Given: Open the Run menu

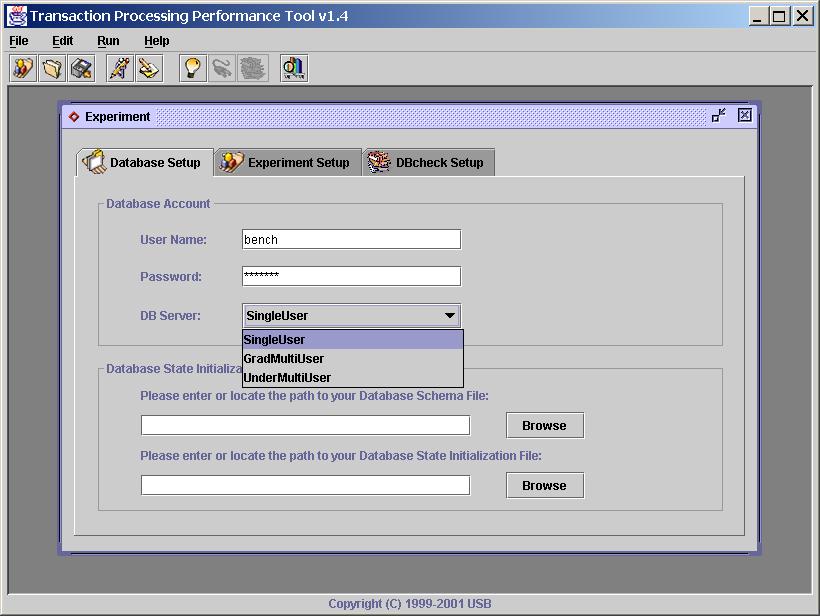Looking at the screenshot, I should click(108, 41).
